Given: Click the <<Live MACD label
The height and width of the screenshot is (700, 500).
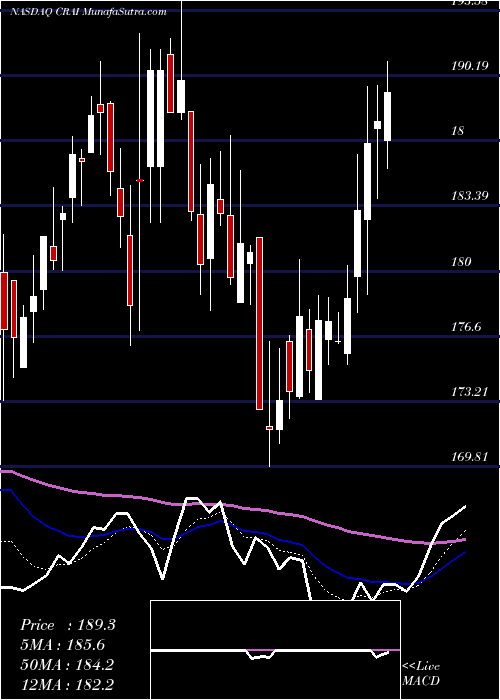Looking at the screenshot, I should [x=421, y=673].
